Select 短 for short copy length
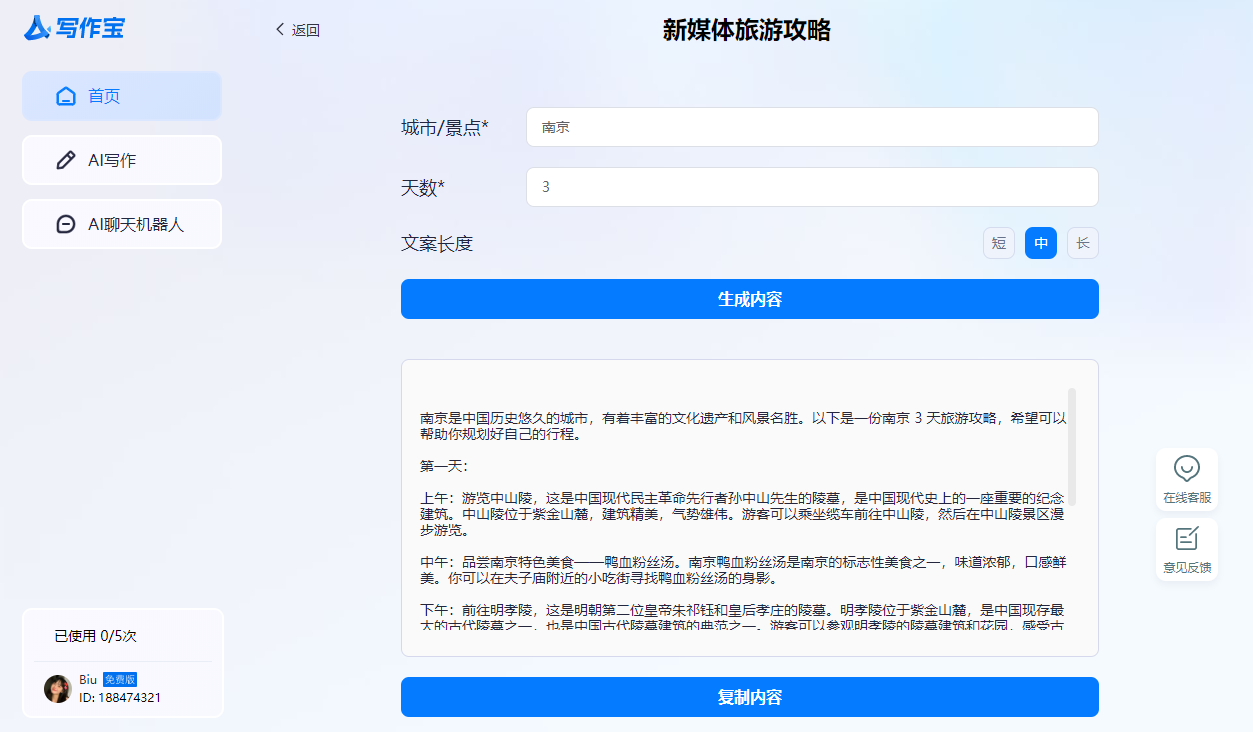Image resolution: width=1253 pixels, height=732 pixels. (998, 242)
